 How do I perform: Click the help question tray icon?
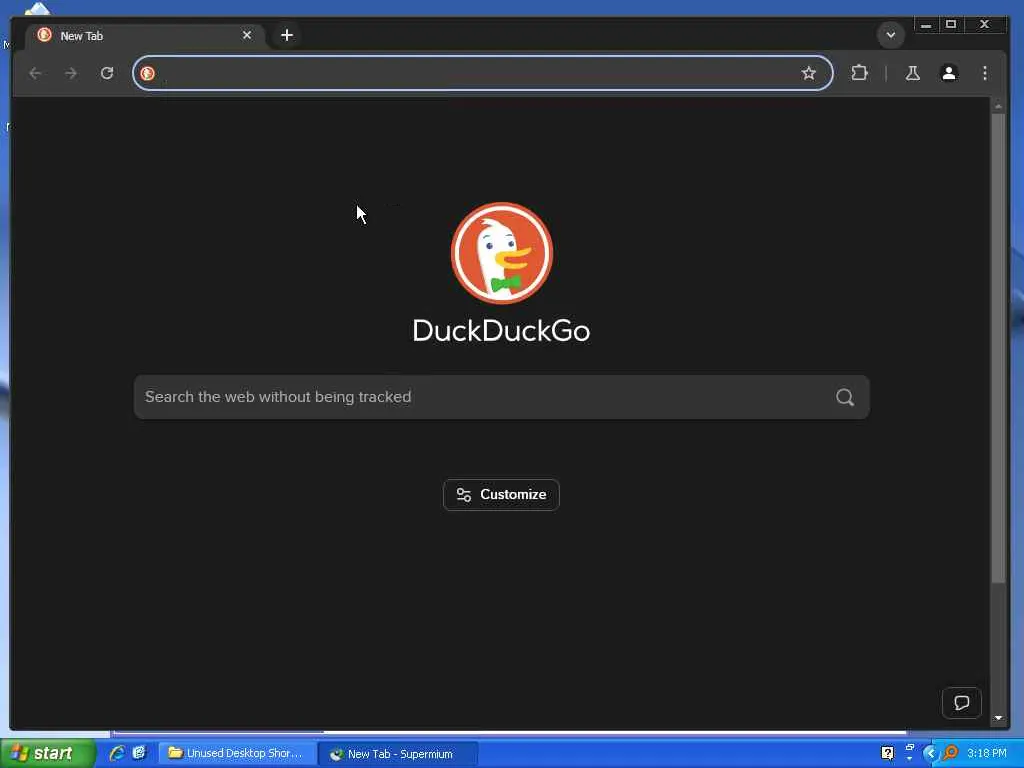(x=888, y=753)
